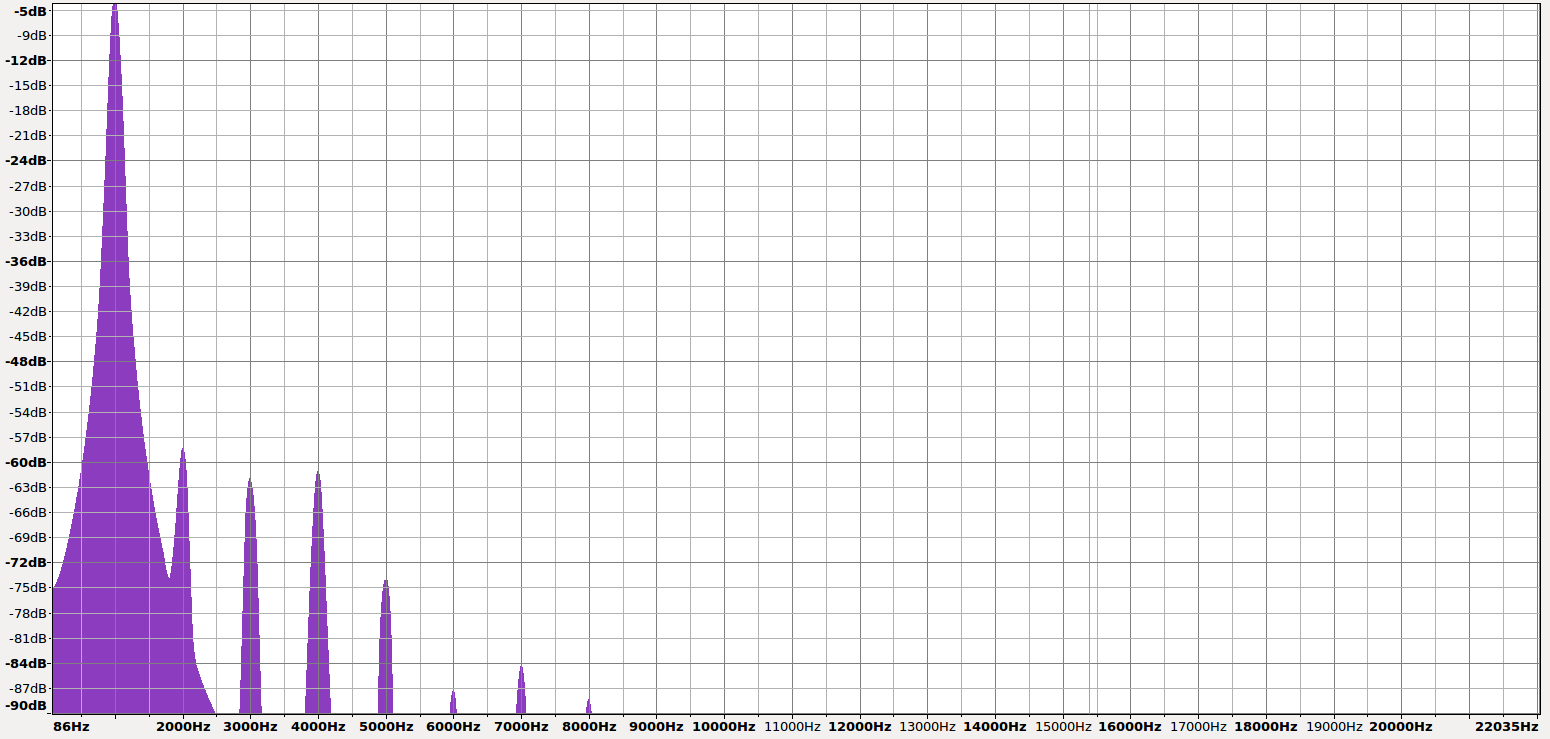Screen dimensions: 1550x739
Task: Click the 86Hz frequency label
Action: coord(72,726)
